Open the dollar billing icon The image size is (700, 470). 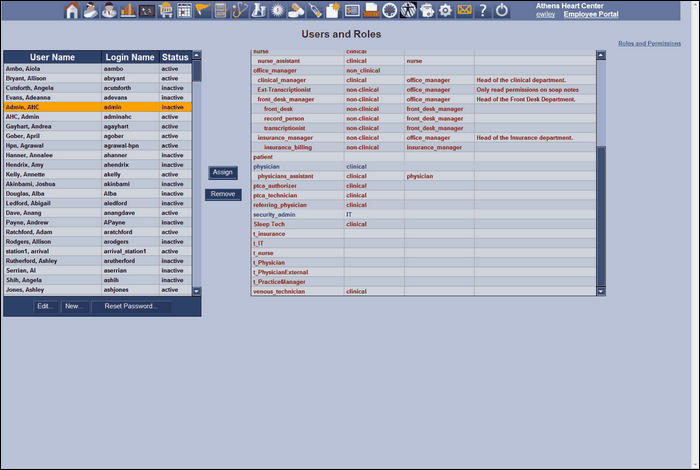pyautogui.click(x=352, y=10)
